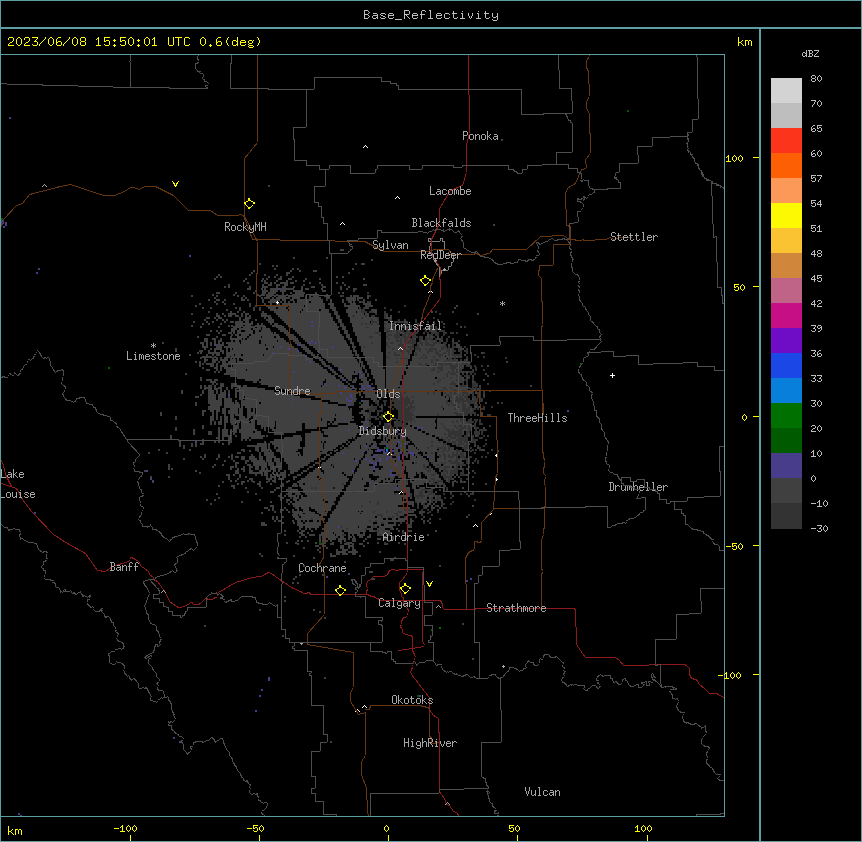Image resolution: width=862 pixels, height=842 pixels.
Task: Click the Airdrie city label
Action: point(404,537)
